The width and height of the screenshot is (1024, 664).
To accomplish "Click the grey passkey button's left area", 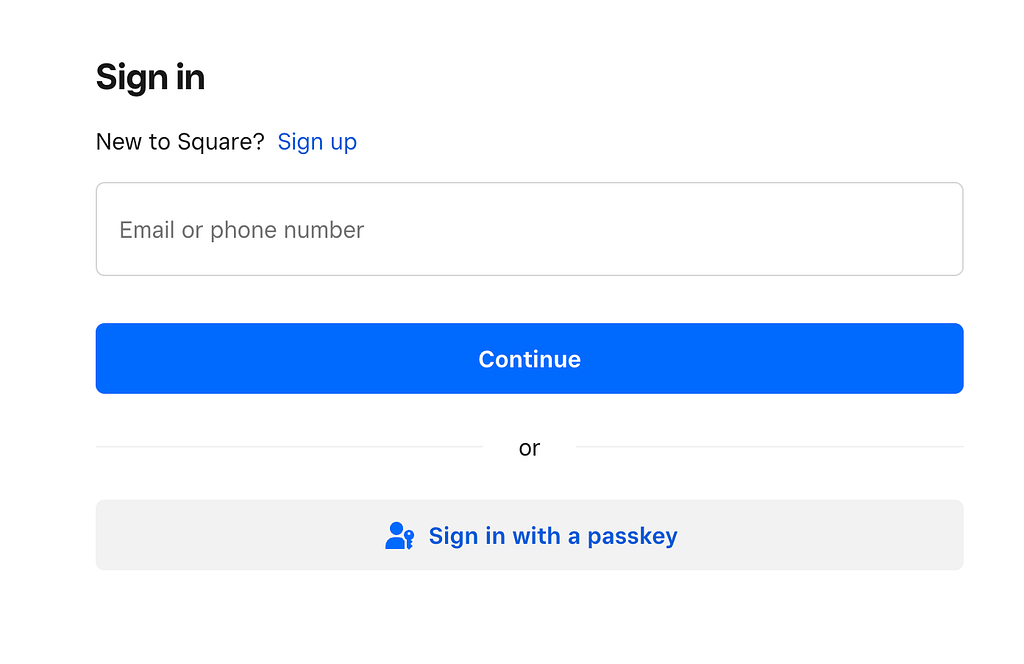I will pyautogui.click(x=200, y=535).
